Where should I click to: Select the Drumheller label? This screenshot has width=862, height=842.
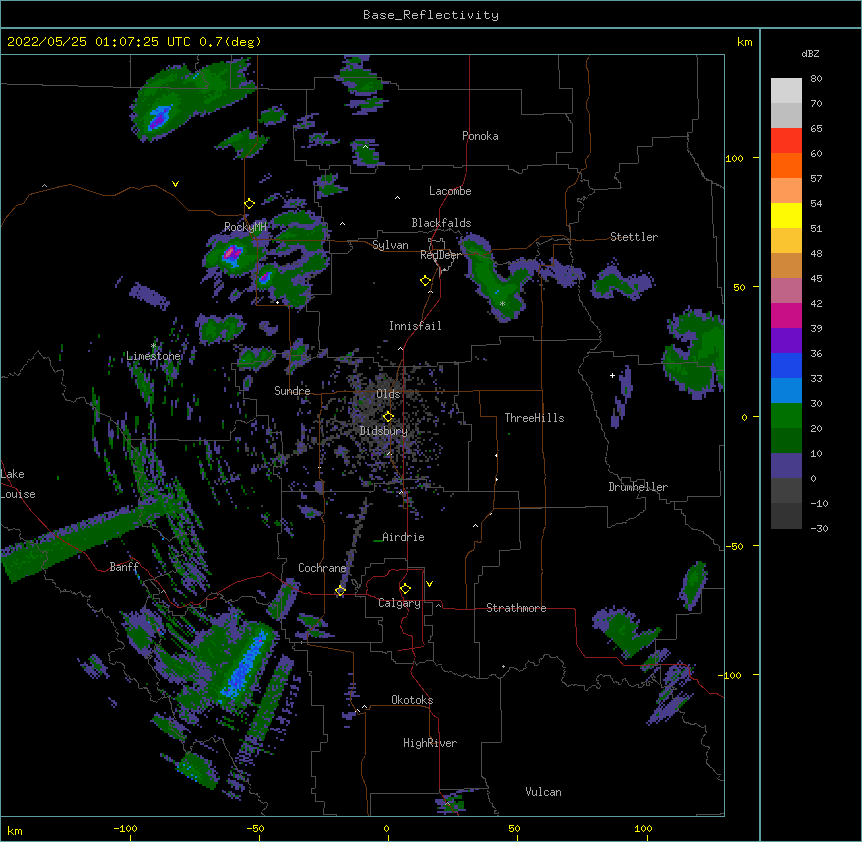coord(638,487)
